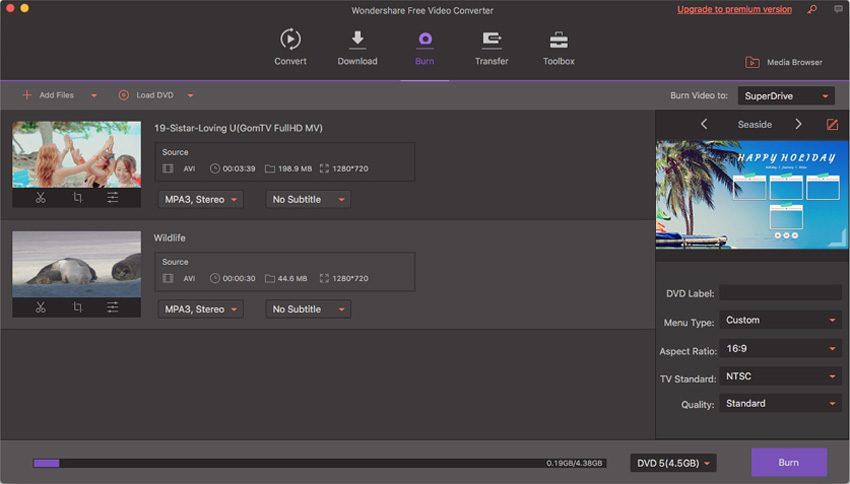Go to next menu template arrow
This screenshot has width=850, height=484.
point(798,125)
